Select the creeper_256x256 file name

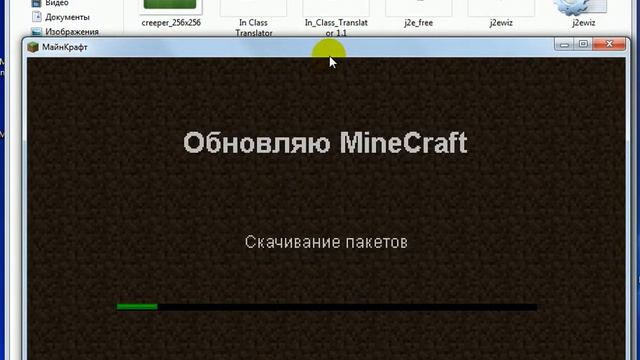coord(171,23)
